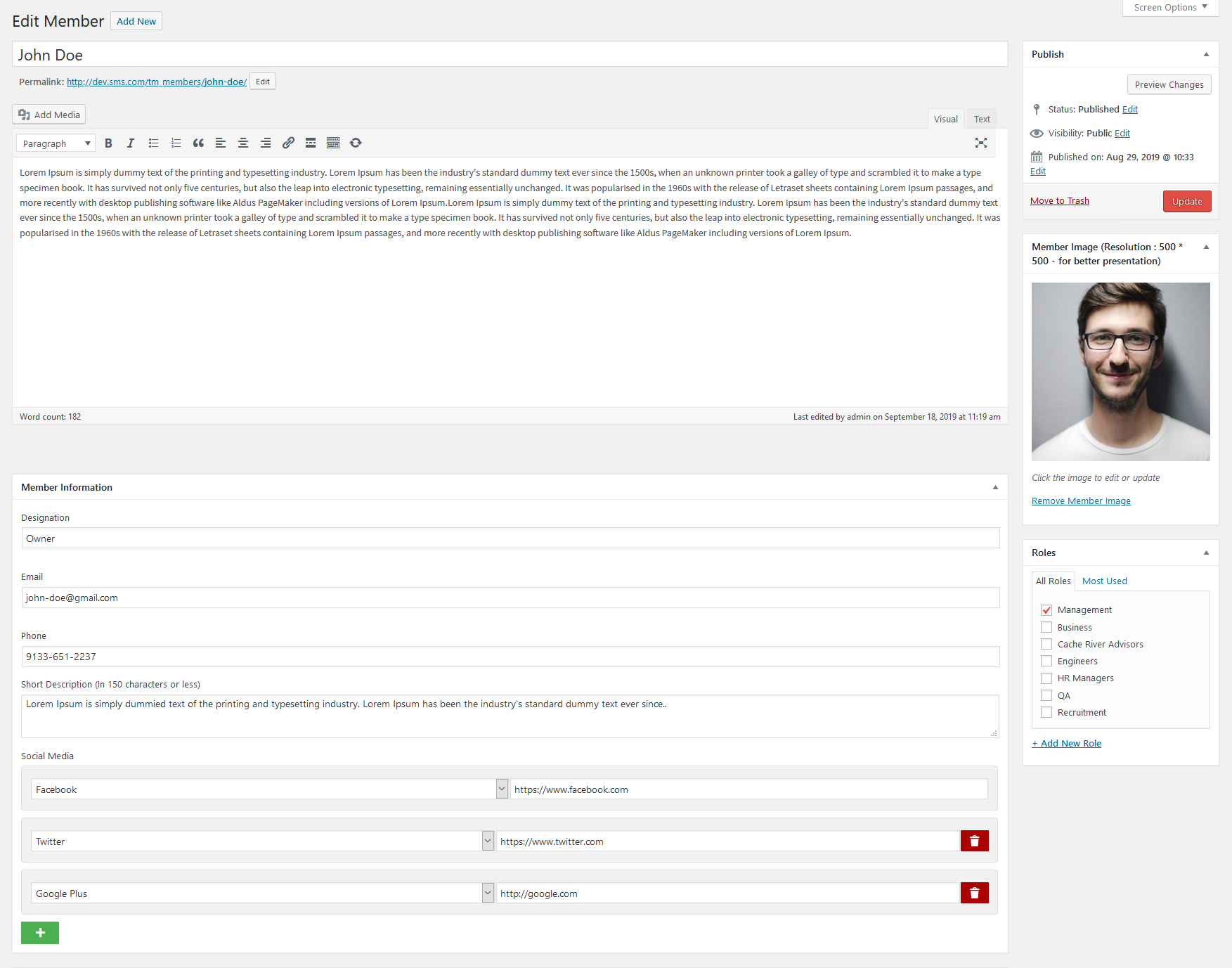Screen dimensions: 1232x968
Task: Click the refresh-style icon in editor toolbar
Action: tap(356, 143)
